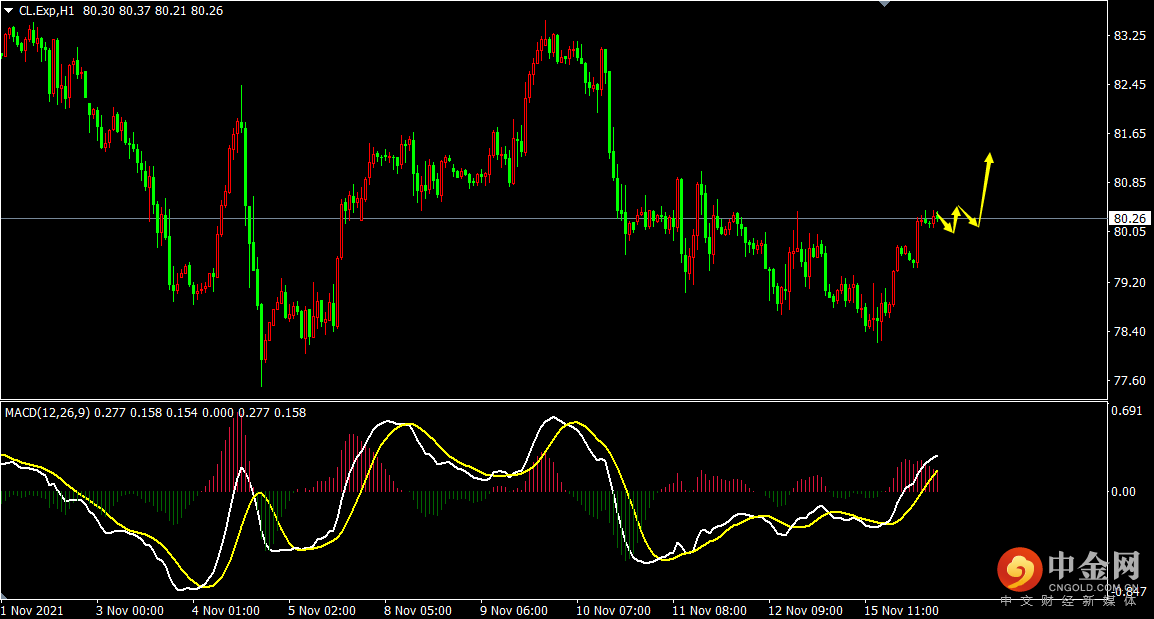The width and height of the screenshot is (1154, 619).
Task: Click the 83.25 price axis label
Action: click(x=1129, y=36)
